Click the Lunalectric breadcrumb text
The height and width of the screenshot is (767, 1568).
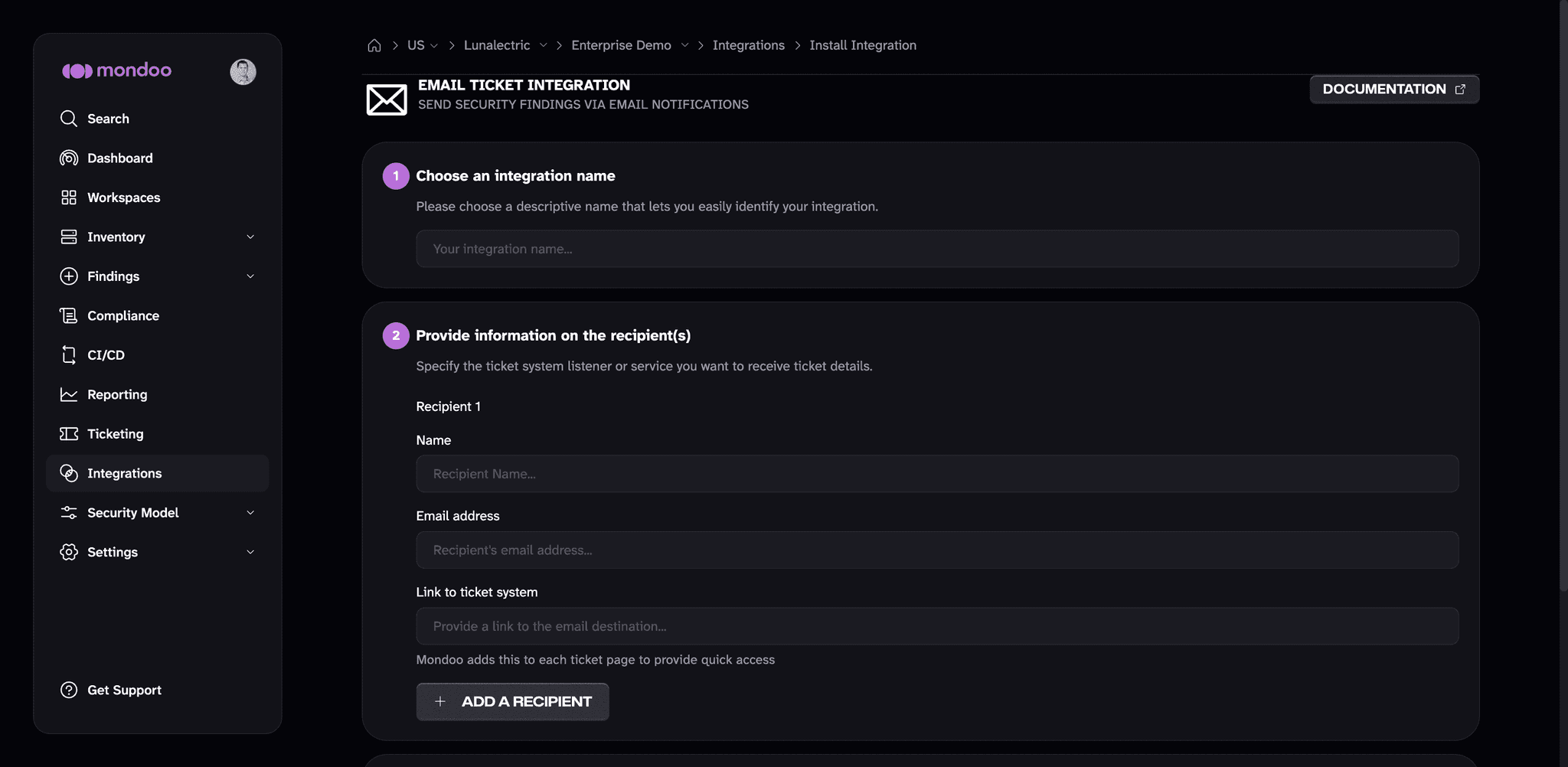497,45
